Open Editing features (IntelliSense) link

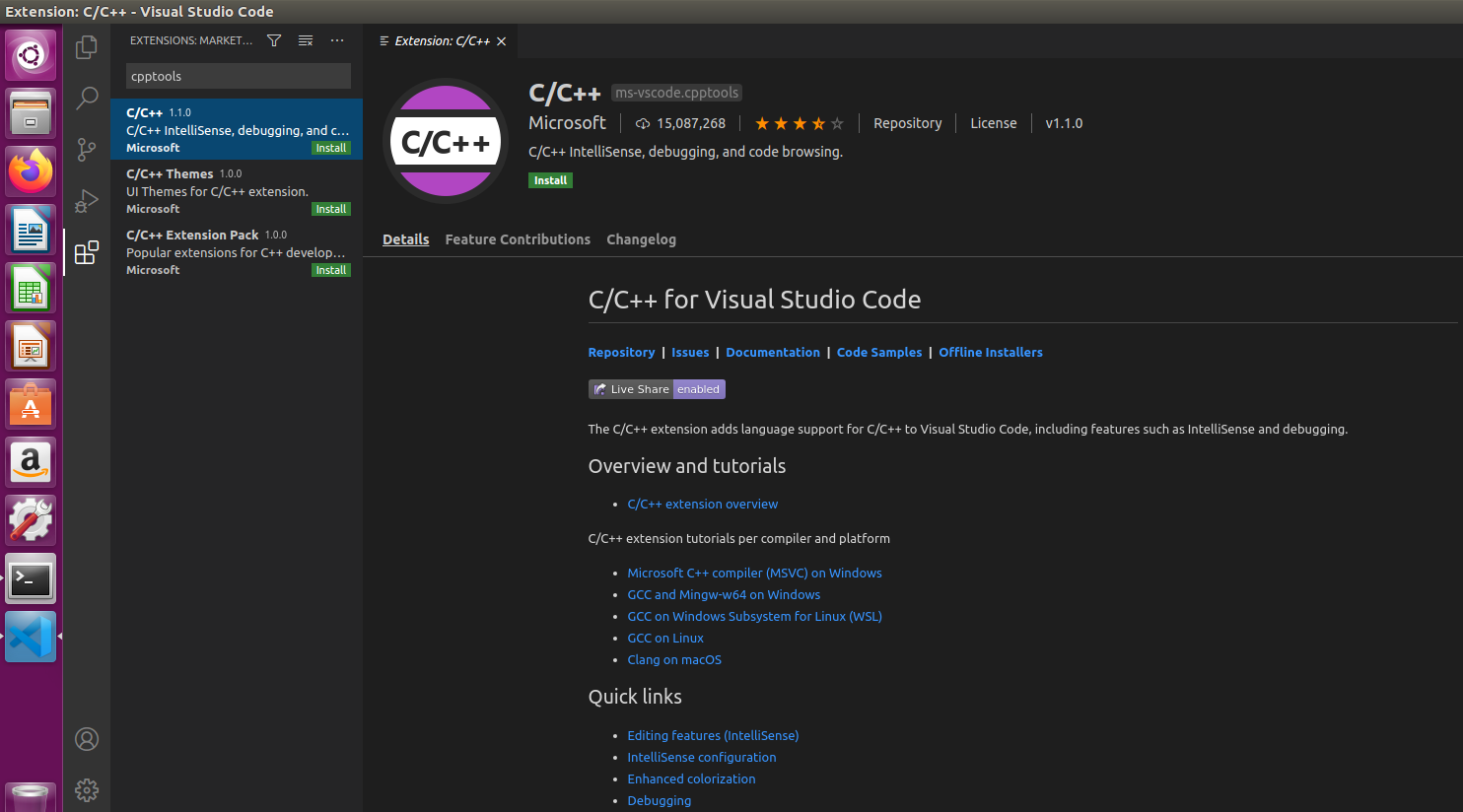click(x=713, y=735)
